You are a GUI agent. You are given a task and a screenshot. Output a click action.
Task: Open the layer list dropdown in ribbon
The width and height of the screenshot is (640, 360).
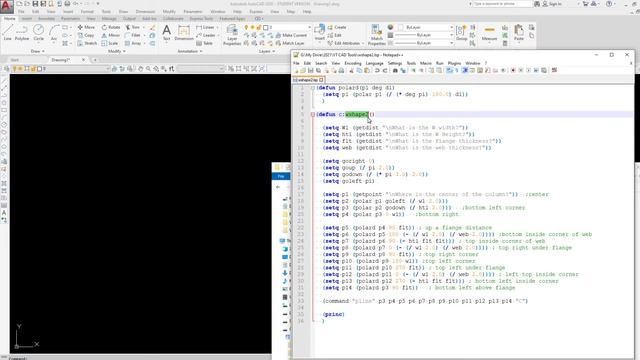coord(309,27)
